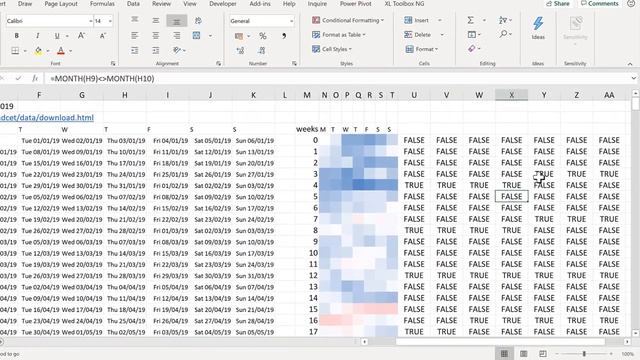
Task: Open the General number format dropdown
Action: (291, 21)
